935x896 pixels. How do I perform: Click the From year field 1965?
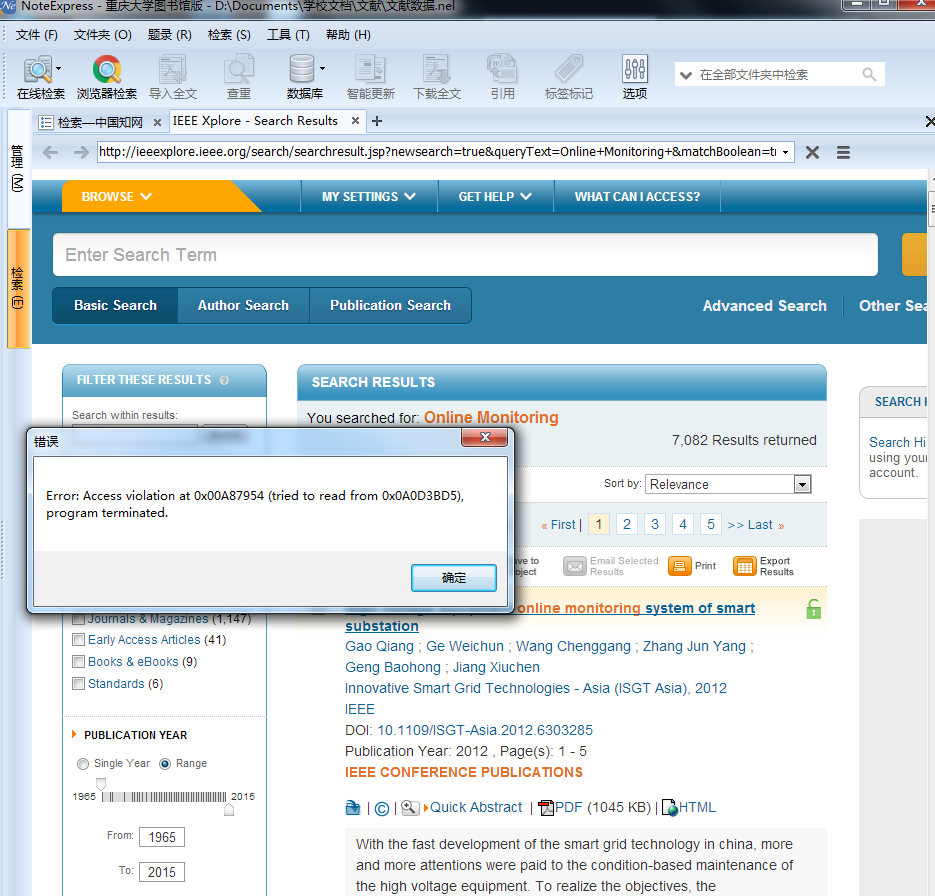coord(162,837)
